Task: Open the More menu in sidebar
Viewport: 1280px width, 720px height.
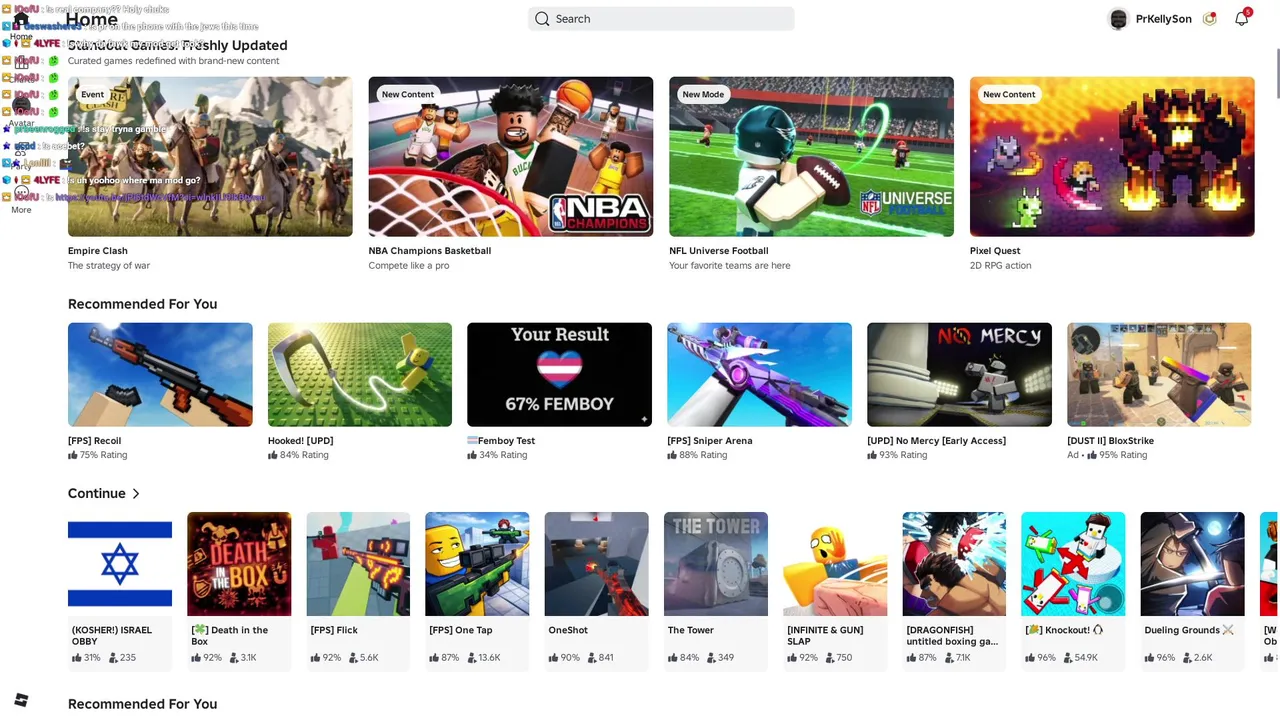Action: point(21,198)
